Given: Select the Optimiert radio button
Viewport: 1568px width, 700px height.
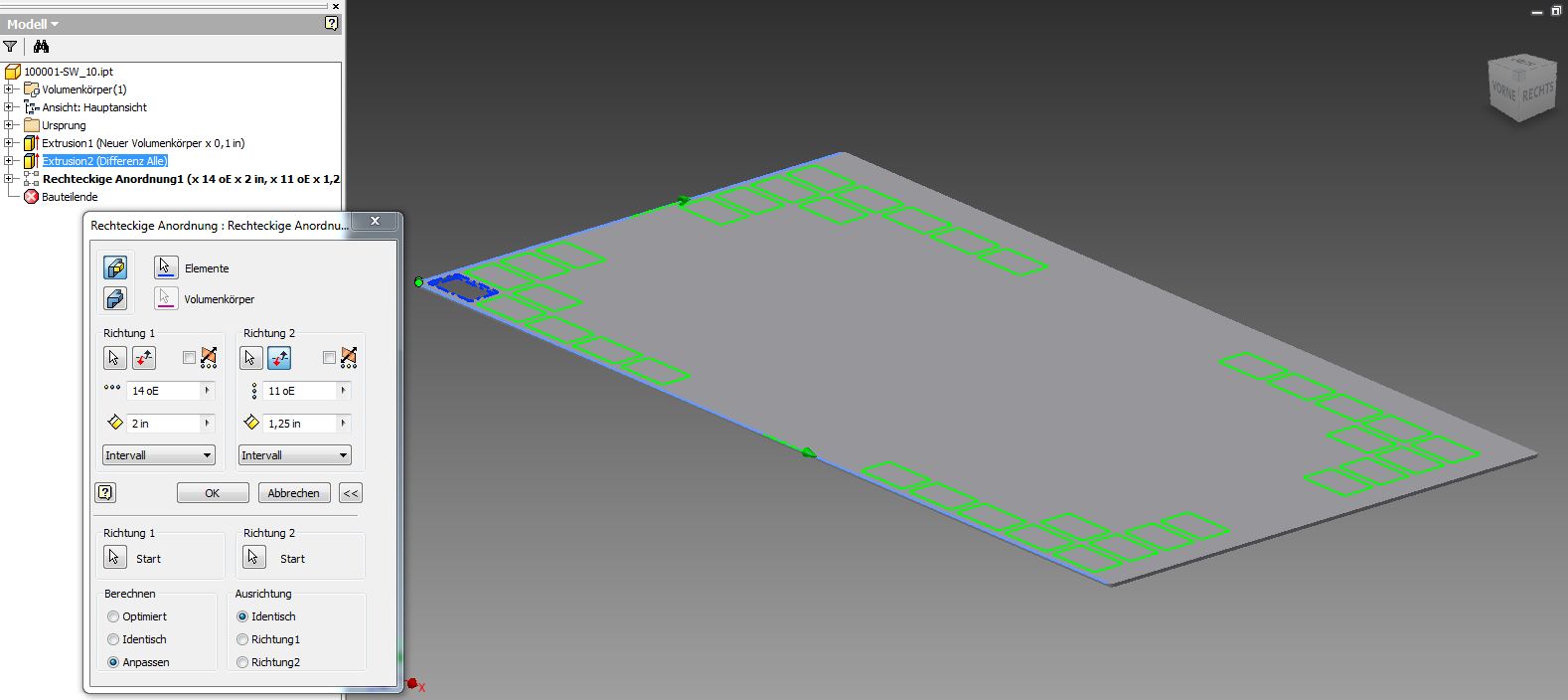Looking at the screenshot, I should [x=113, y=616].
